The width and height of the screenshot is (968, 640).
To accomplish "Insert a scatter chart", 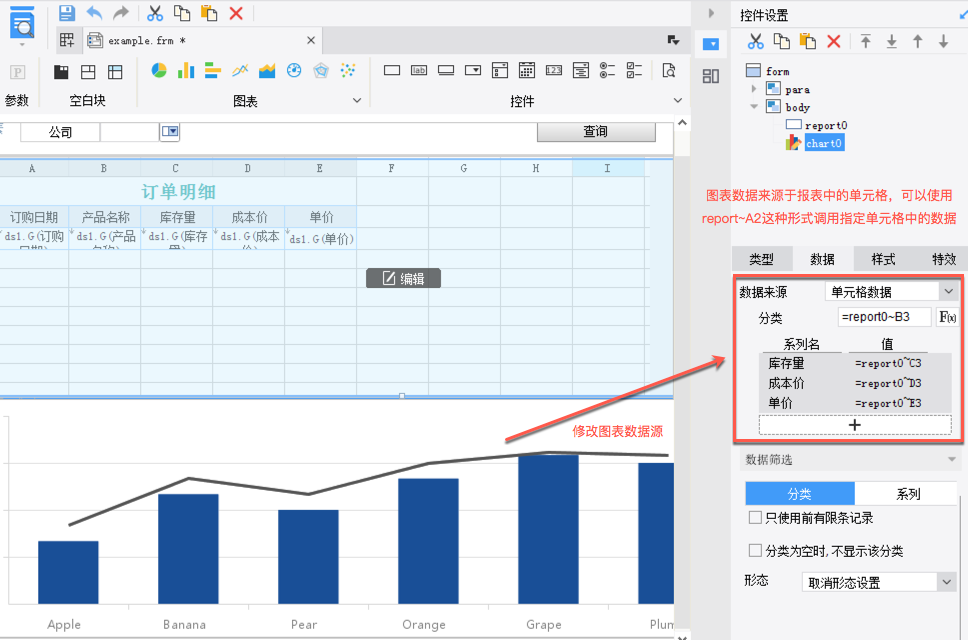I will 348,70.
